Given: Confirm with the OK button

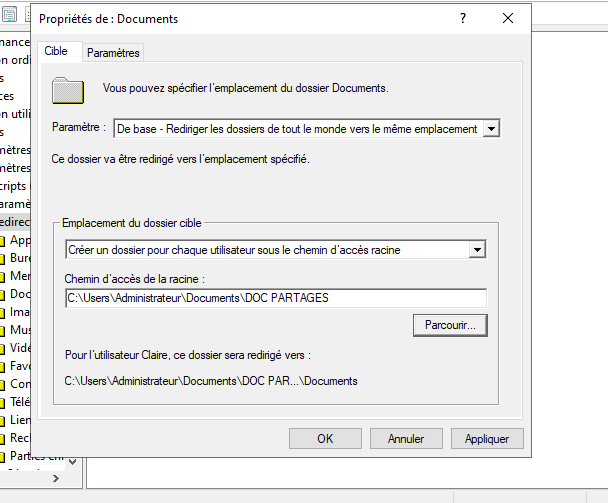Looking at the screenshot, I should click(x=325, y=438).
